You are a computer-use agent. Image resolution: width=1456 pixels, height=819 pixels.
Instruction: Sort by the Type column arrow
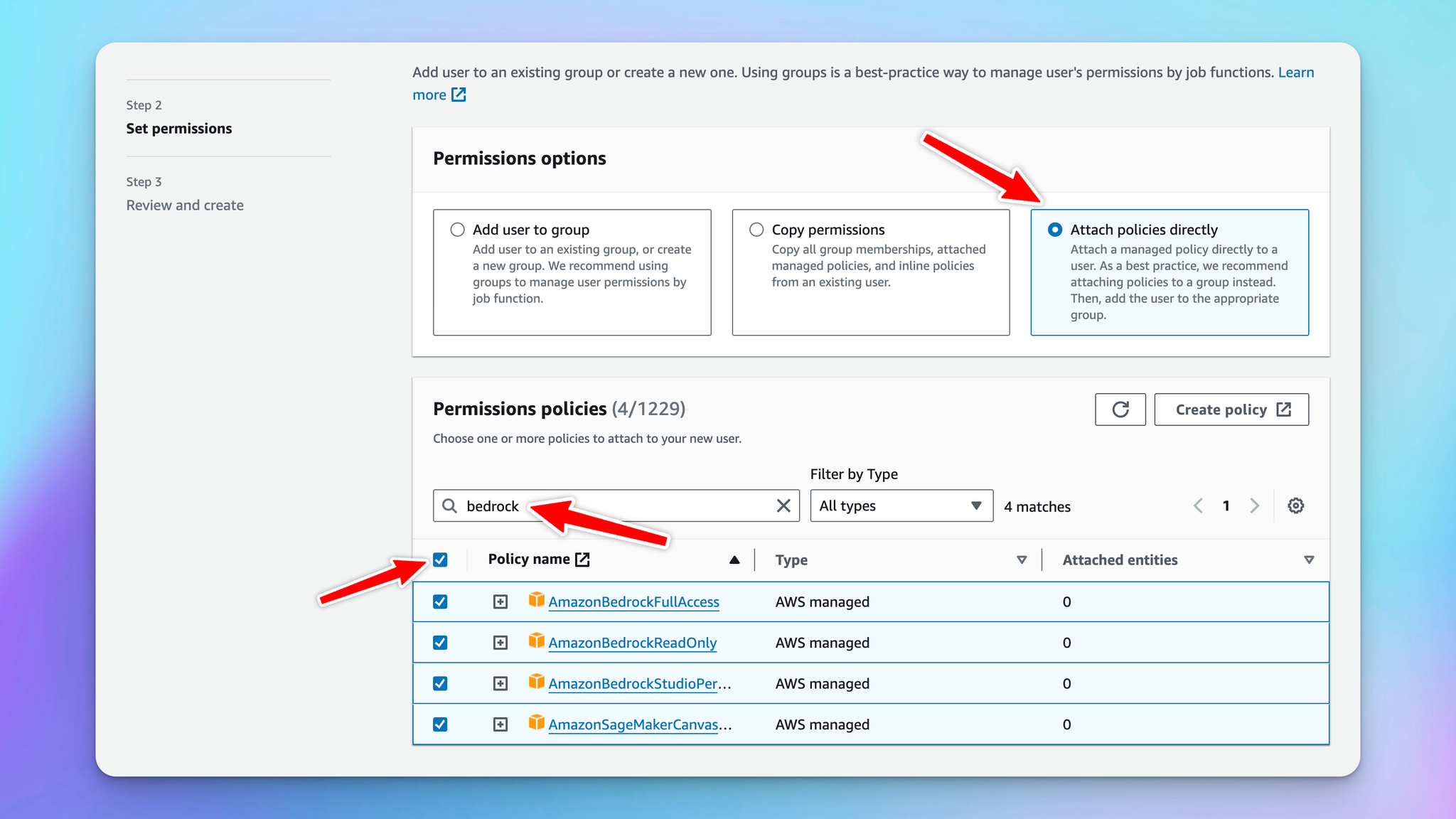1022,560
